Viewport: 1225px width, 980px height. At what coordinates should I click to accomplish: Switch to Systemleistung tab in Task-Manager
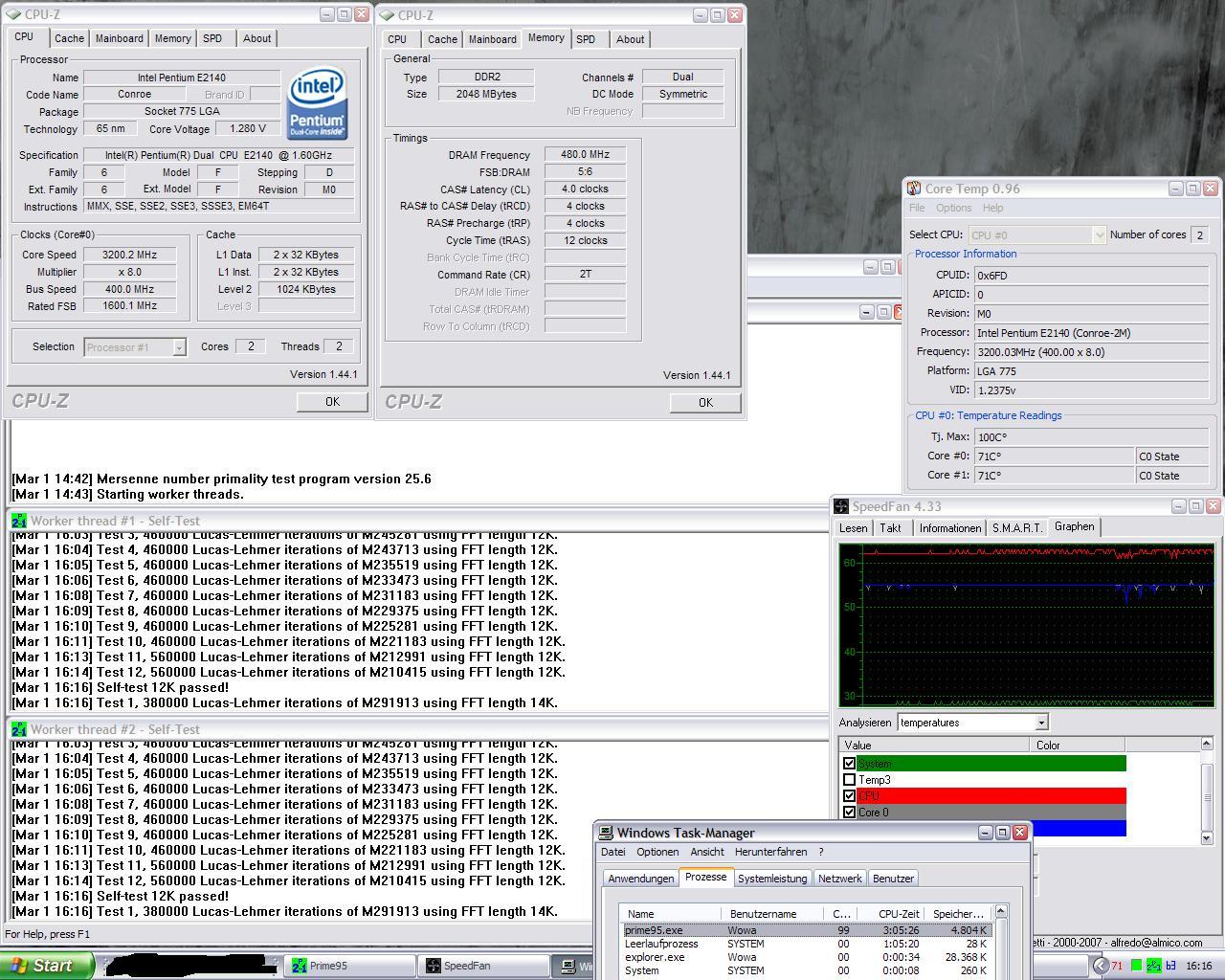[x=772, y=879]
